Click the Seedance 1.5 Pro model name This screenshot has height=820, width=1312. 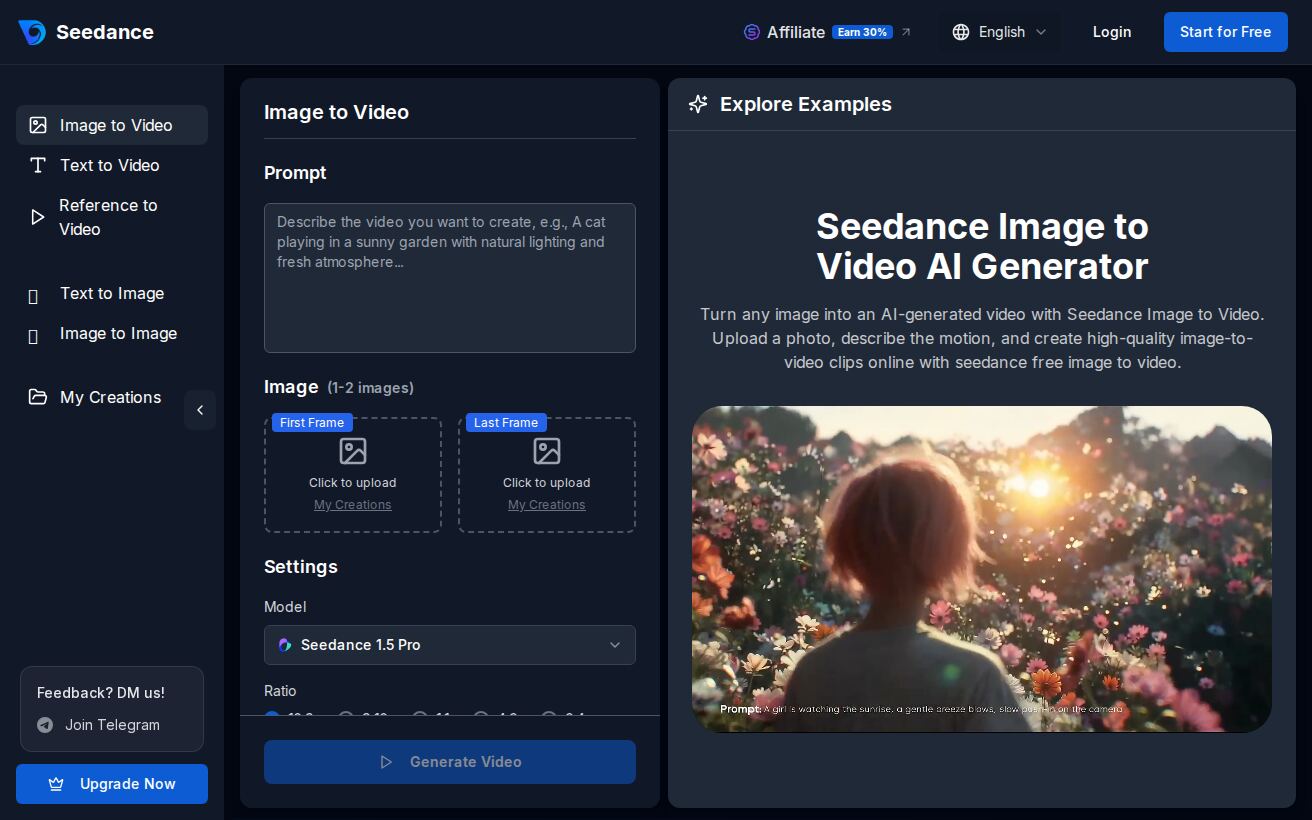pos(361,645)
